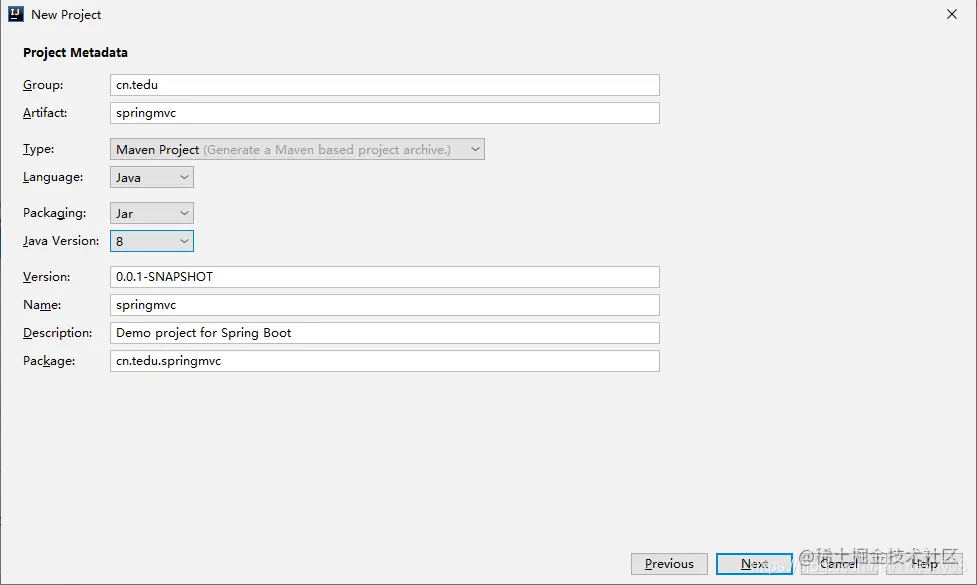
Task: Open Help for the project wizard
Action: 924,564
